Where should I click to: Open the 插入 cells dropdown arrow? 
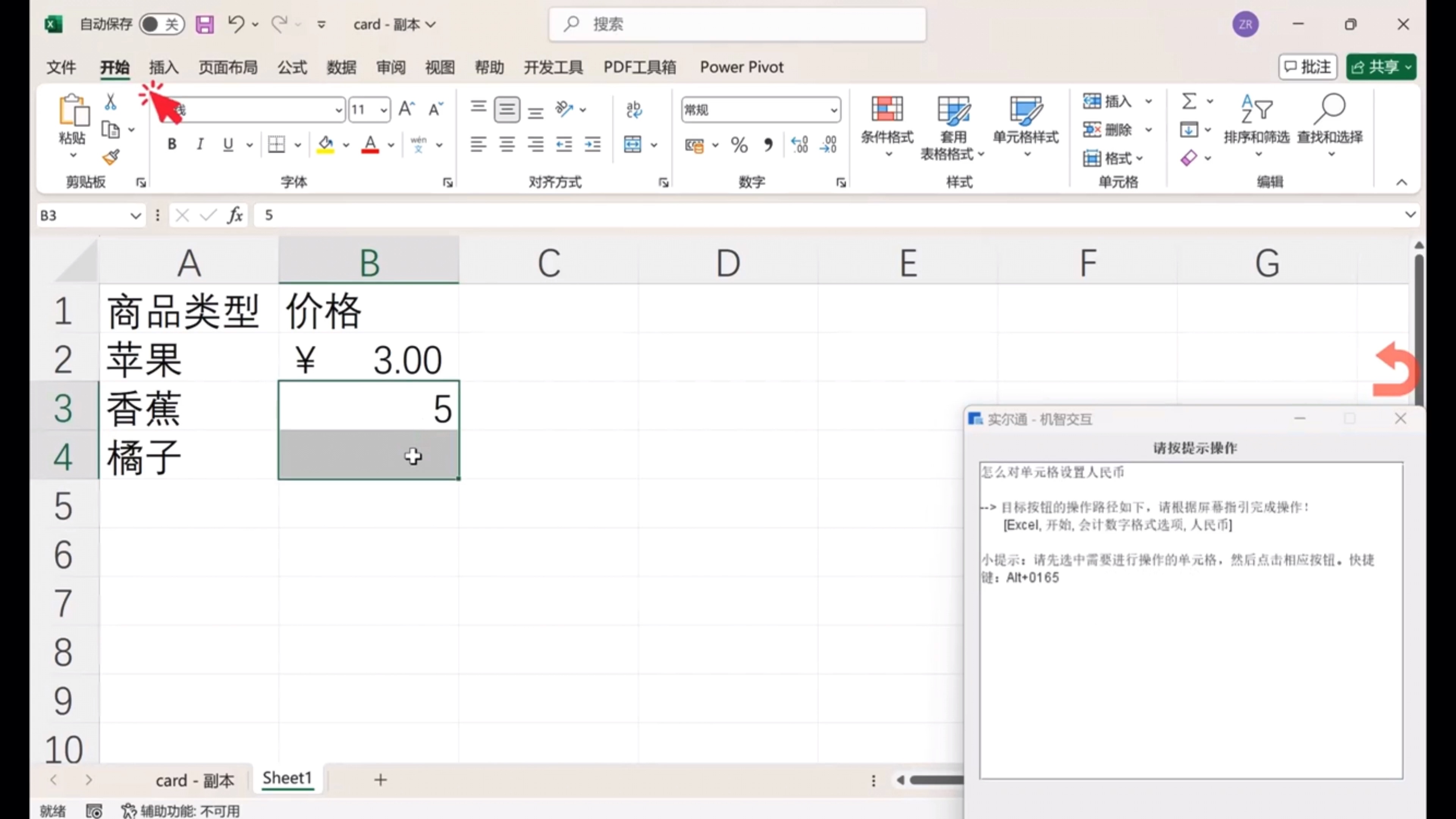pyautogui.click(x=1149, y=102)
